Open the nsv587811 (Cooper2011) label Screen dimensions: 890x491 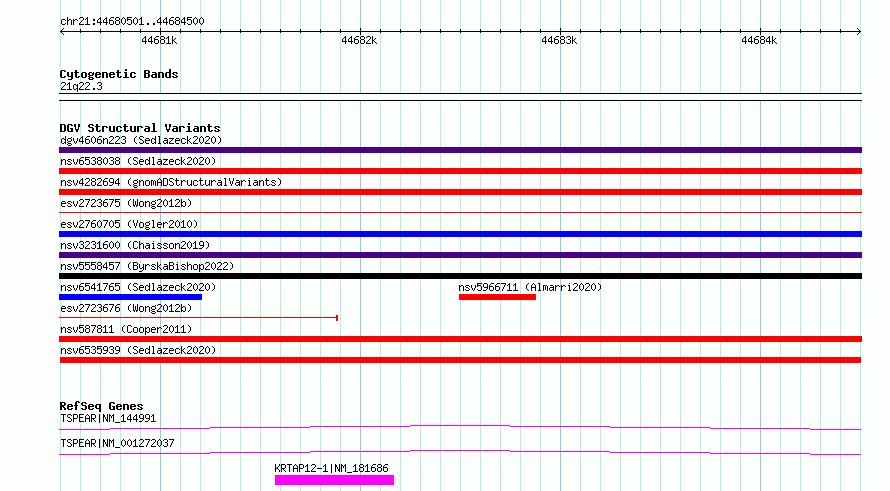(126, 329)
